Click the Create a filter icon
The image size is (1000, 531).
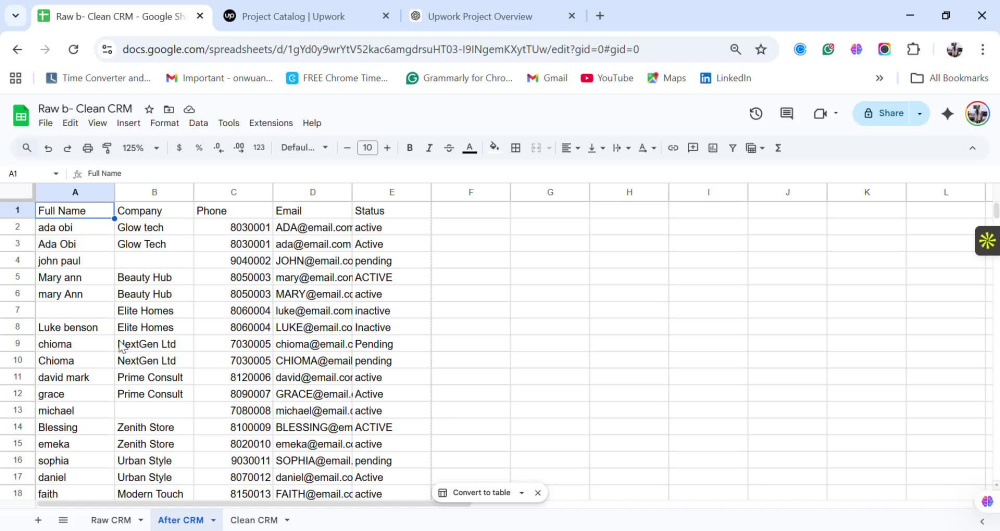pyautogui.click(x=732, y=148)
